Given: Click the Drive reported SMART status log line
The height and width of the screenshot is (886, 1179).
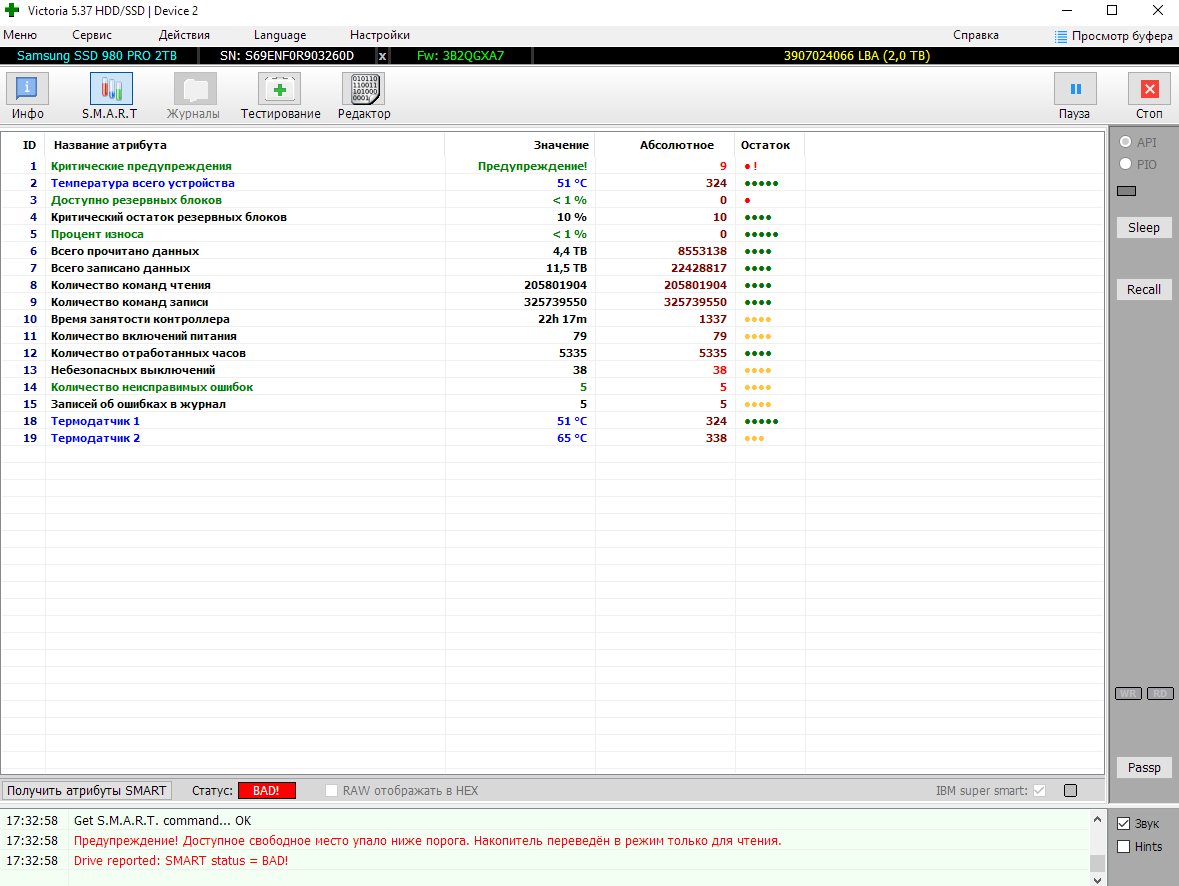Looking at the screenshot, I should coord(180,860).
